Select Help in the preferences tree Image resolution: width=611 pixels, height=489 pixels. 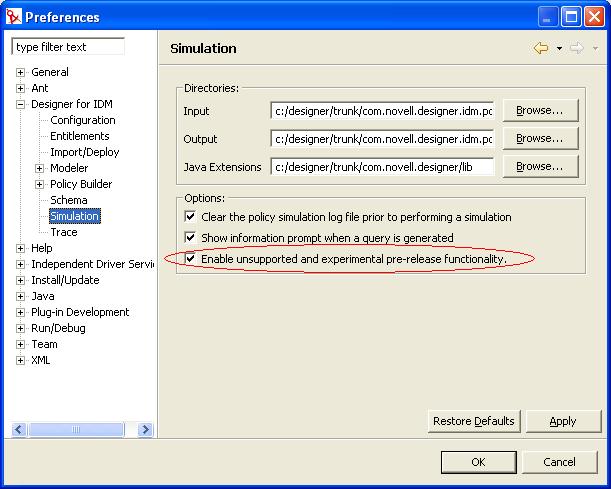click(x=42, y=248)
